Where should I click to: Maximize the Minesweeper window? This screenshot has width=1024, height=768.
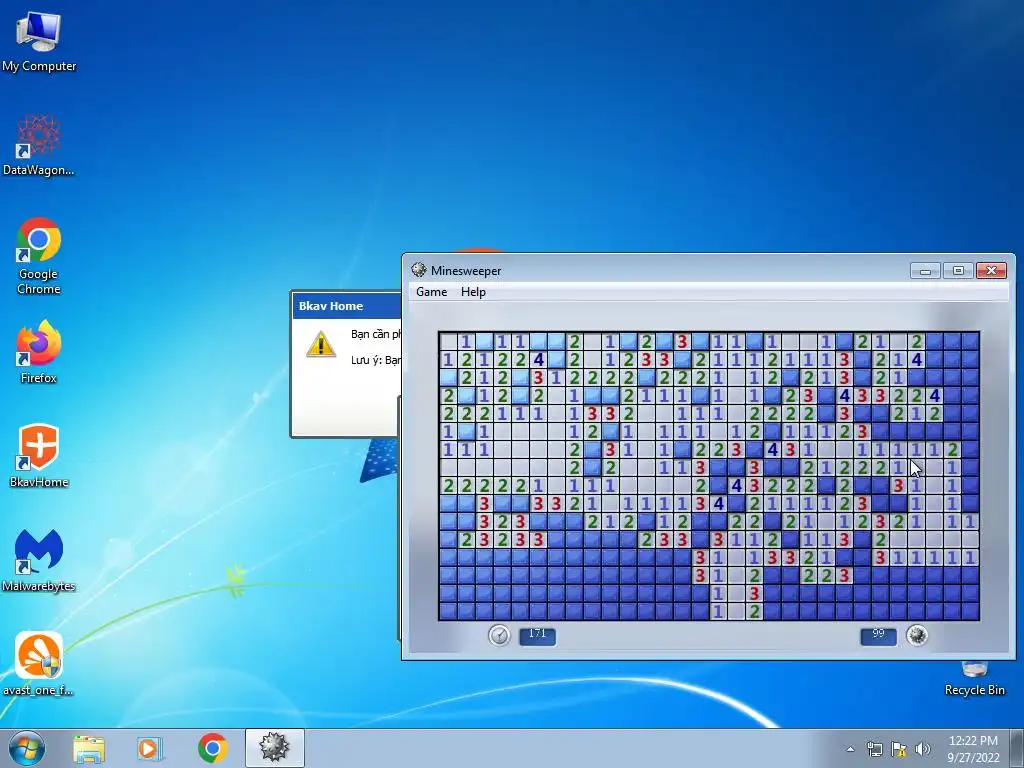tap(958, 270)
